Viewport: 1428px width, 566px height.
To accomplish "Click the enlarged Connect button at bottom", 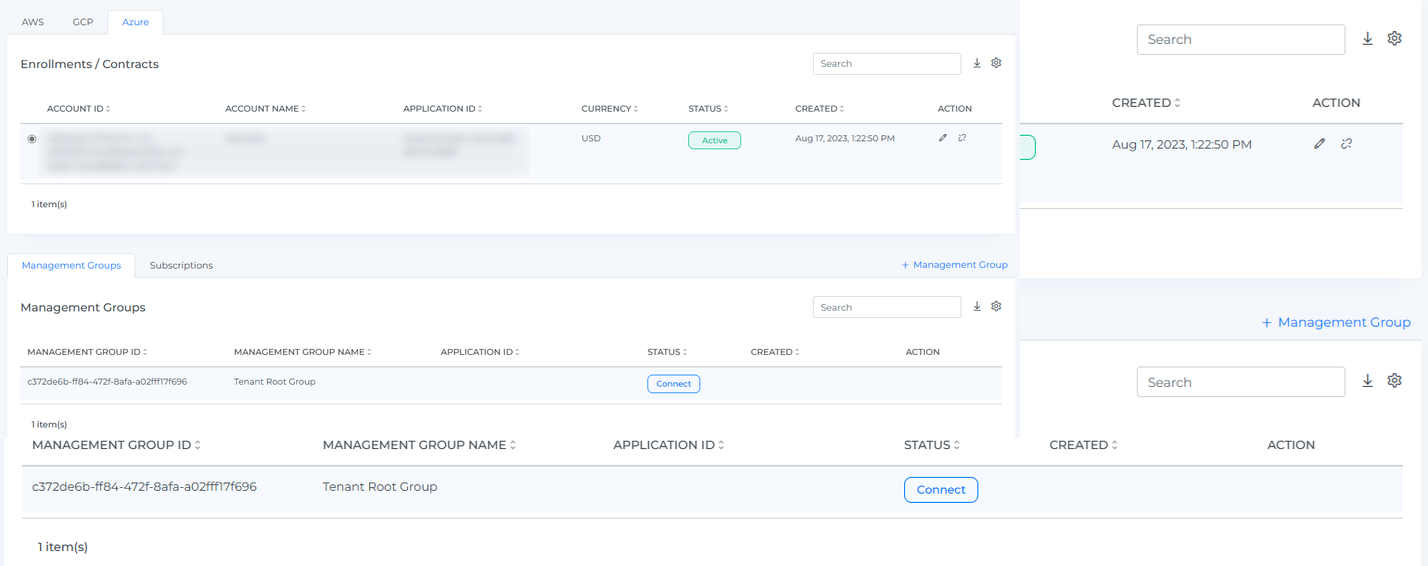I will pyautogui.click(x=940, y=490).
